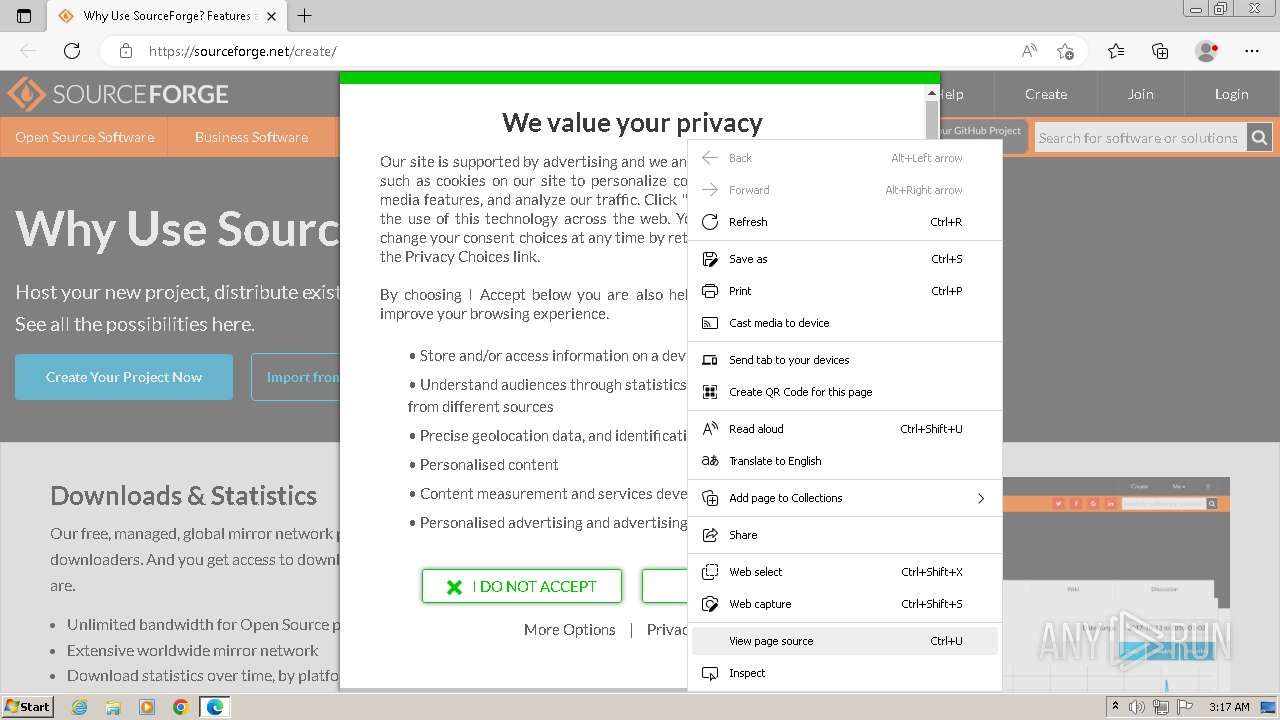
Task: Choose Send tab to your devices
Action: [845, 360]
